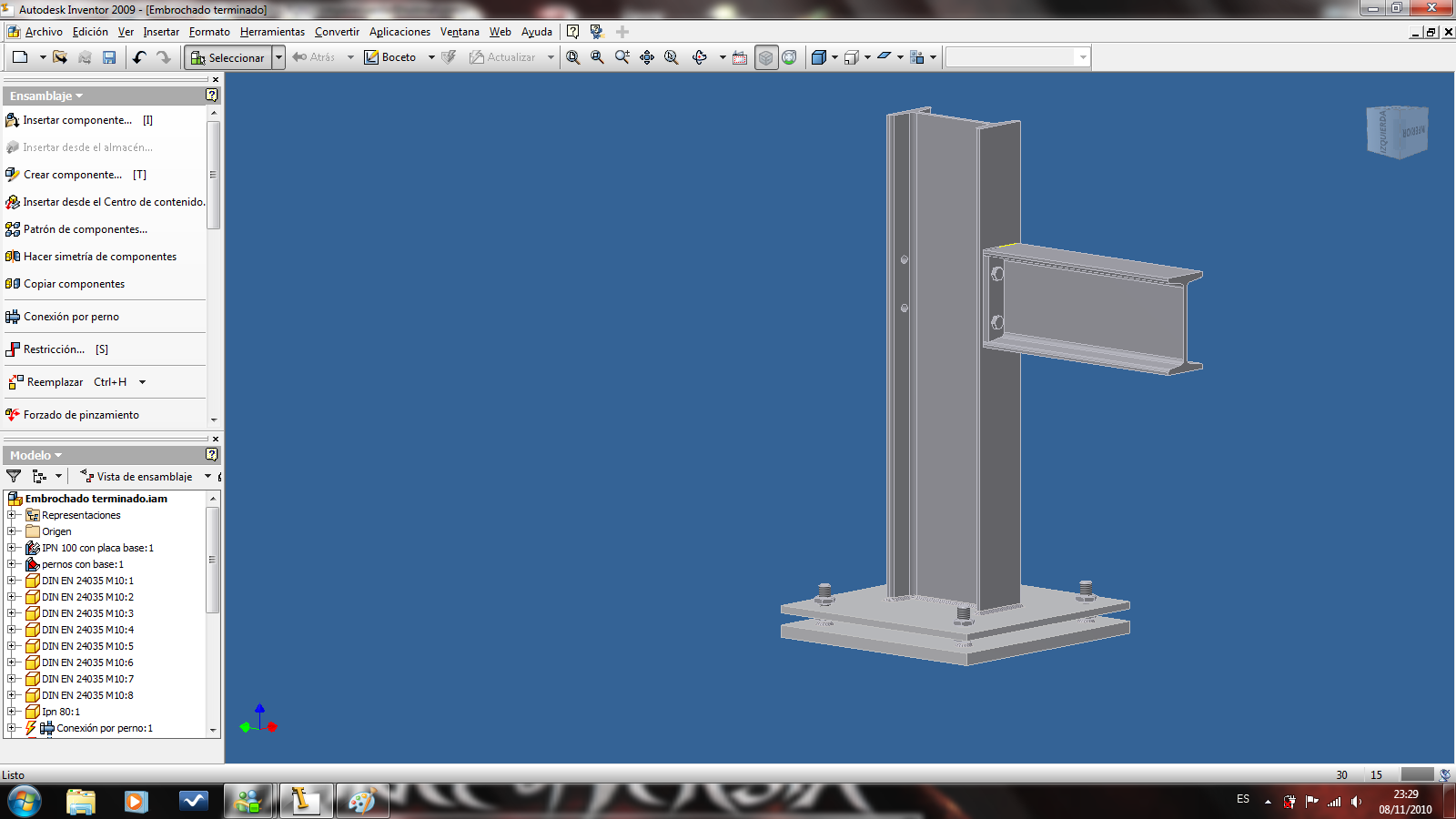Click the Open file icon
This screenshot has height=819, width=1456.
pyautogui.click(x=60, y=57)
